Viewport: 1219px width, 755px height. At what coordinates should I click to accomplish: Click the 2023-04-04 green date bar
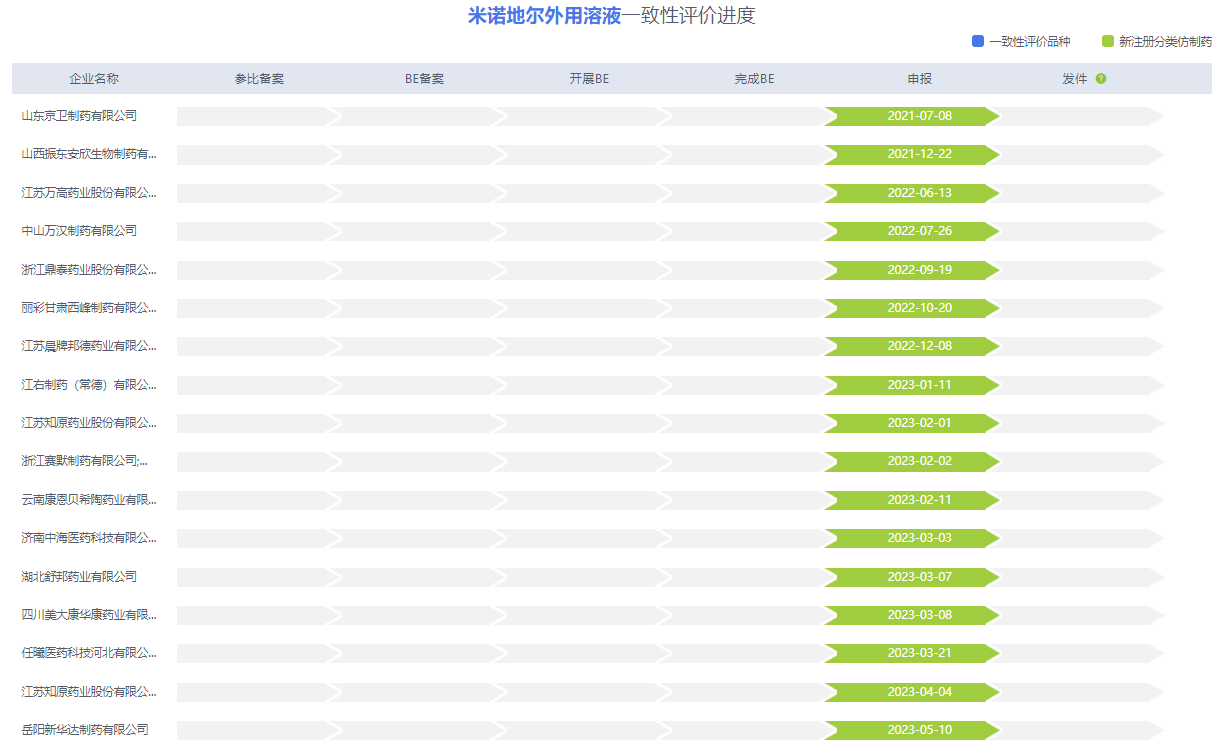[912, 692]
